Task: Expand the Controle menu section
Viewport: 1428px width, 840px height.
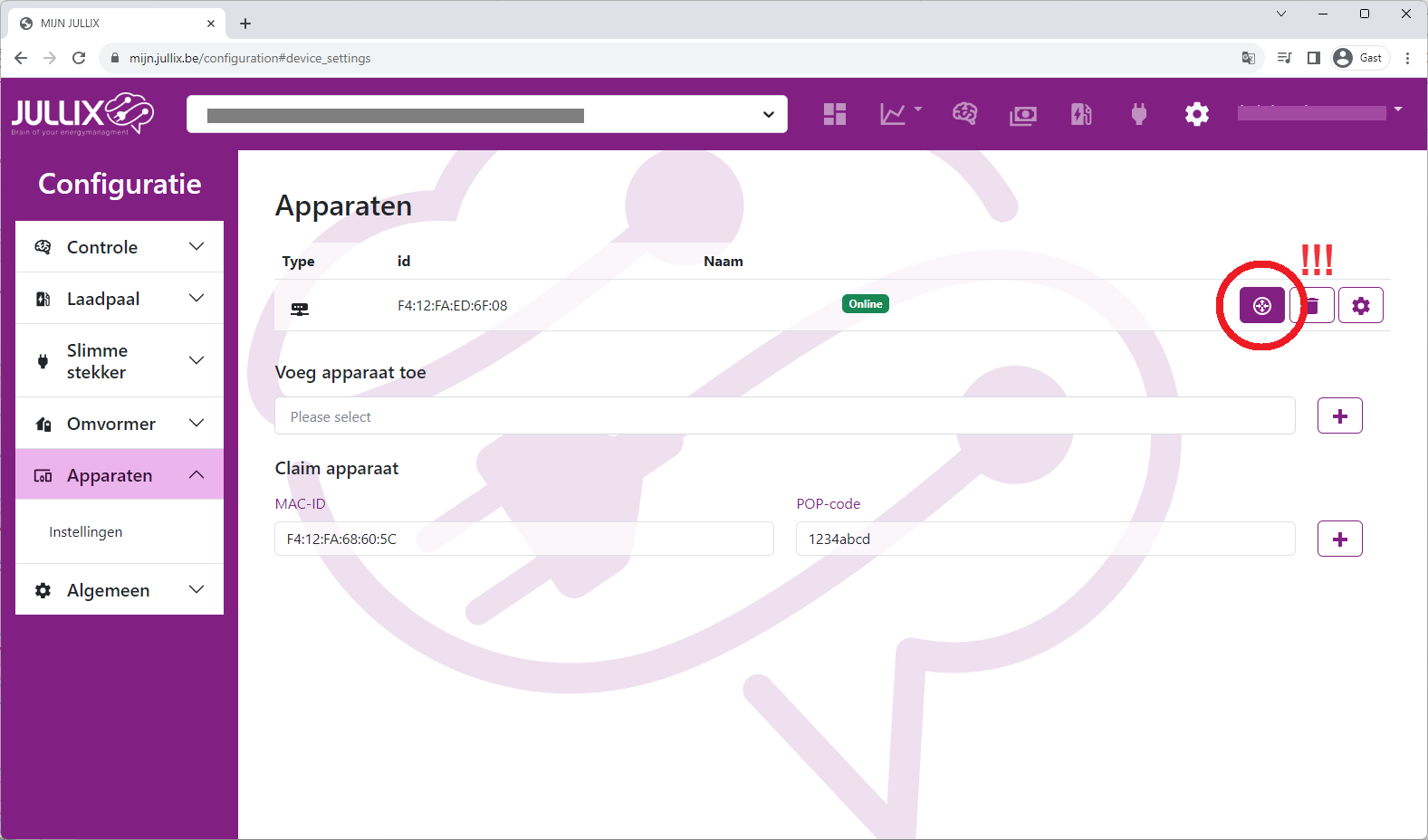Action: (x=120, y=246)
